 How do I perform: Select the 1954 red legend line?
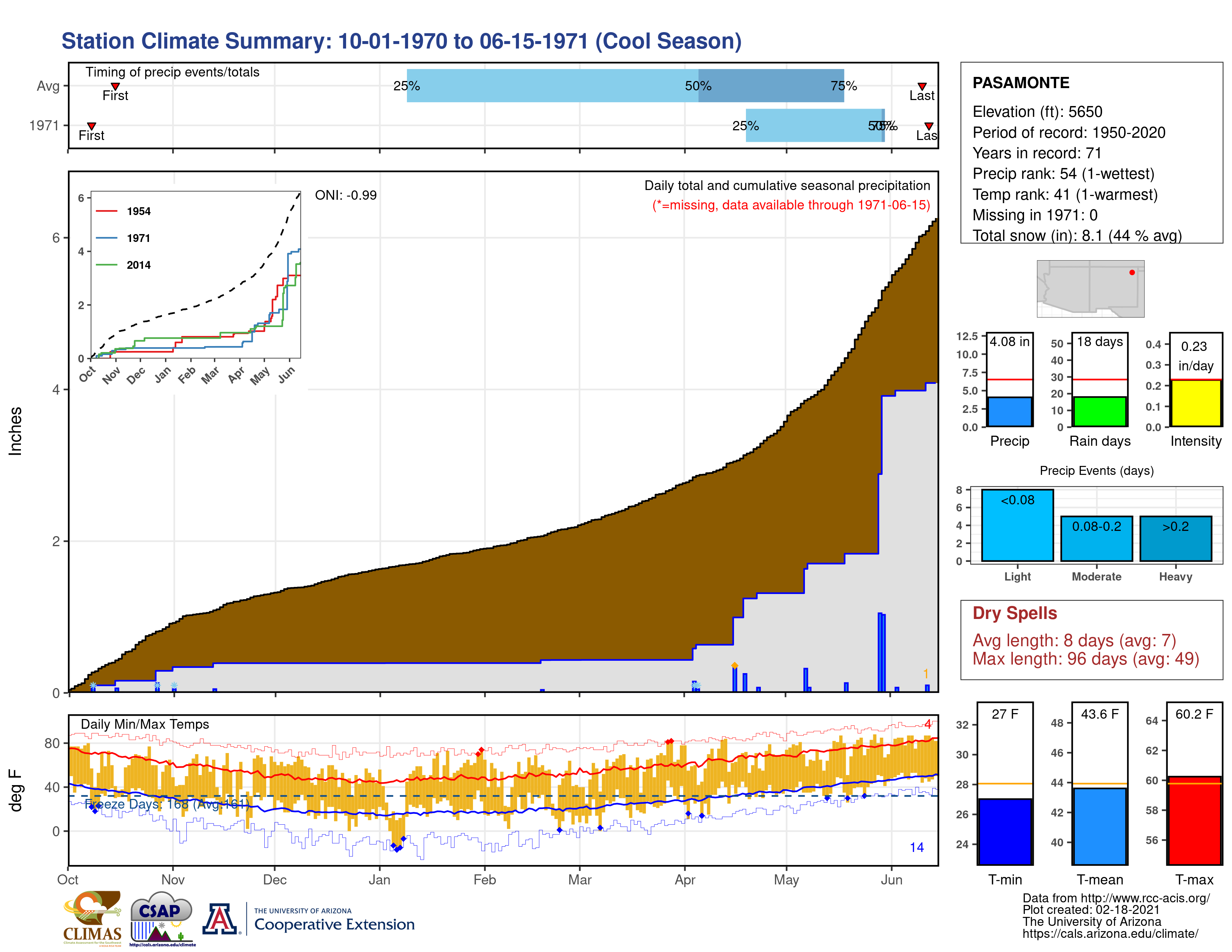click(107, 211)
